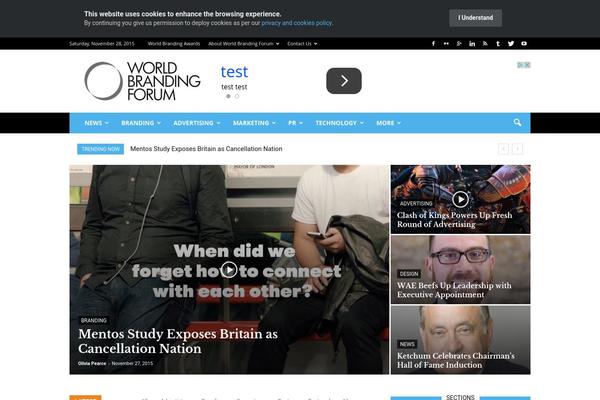Open the RSS feed icon
Viewport: 600px width, 400px height.
click(x=485, y=44)
